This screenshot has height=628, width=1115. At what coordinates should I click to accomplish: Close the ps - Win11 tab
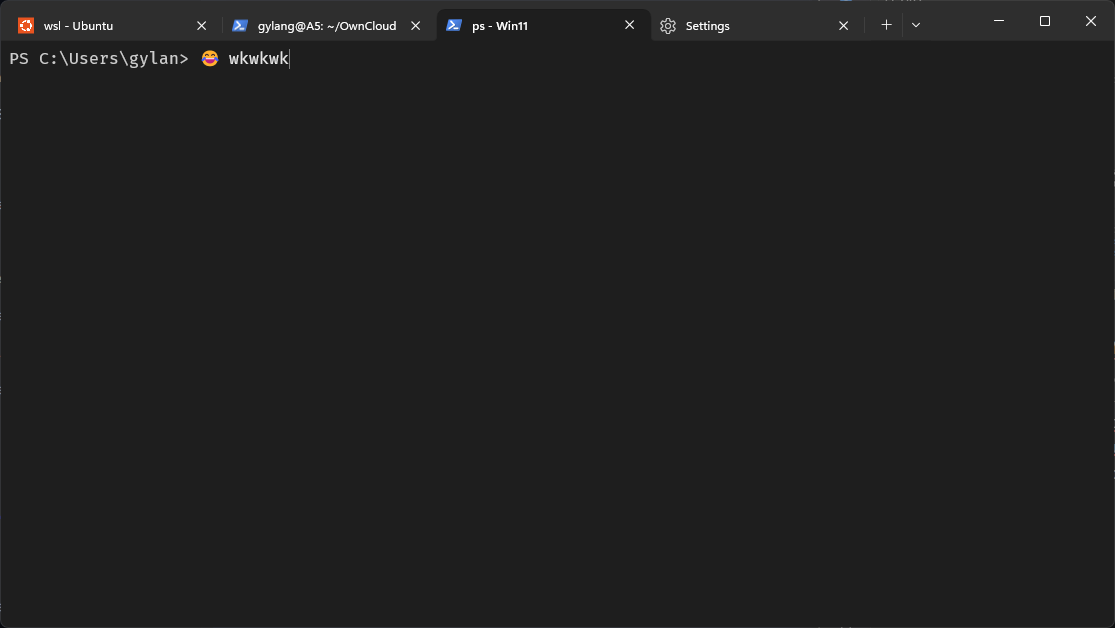pyautogui.click(x=629, y=25)
